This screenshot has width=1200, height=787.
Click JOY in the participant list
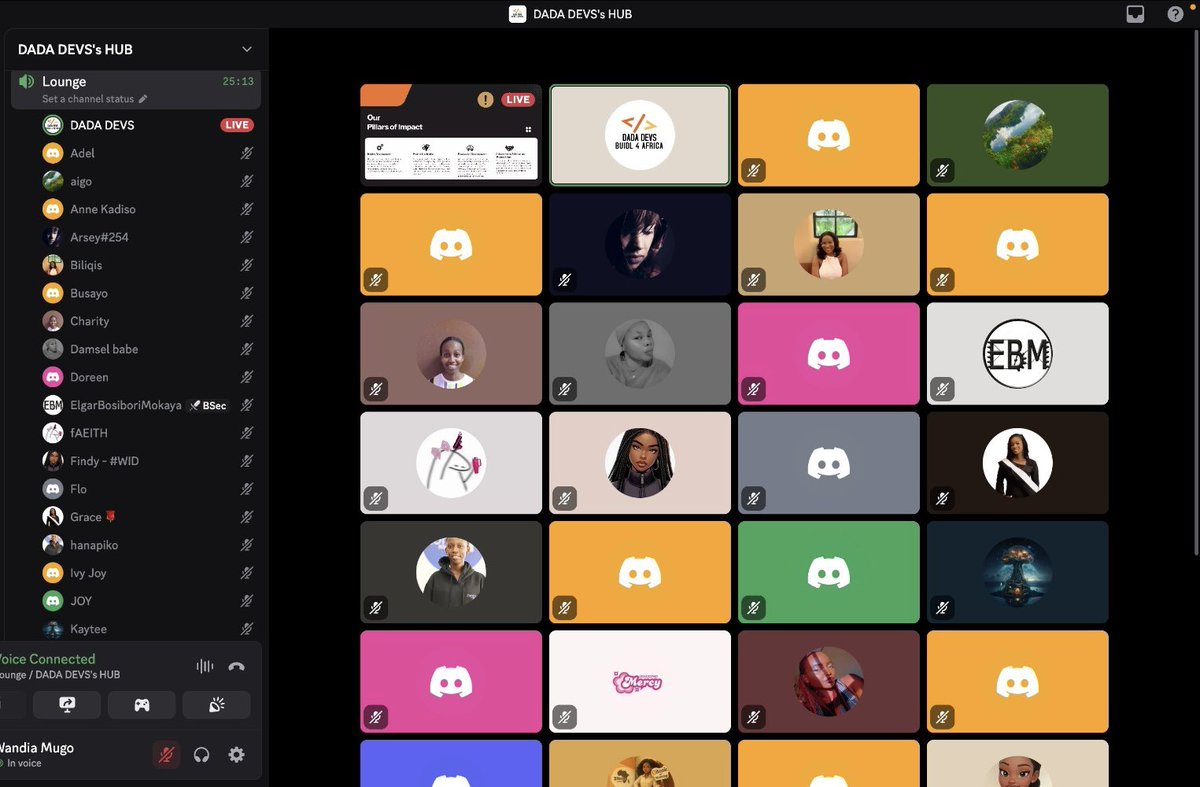point(146,601)
